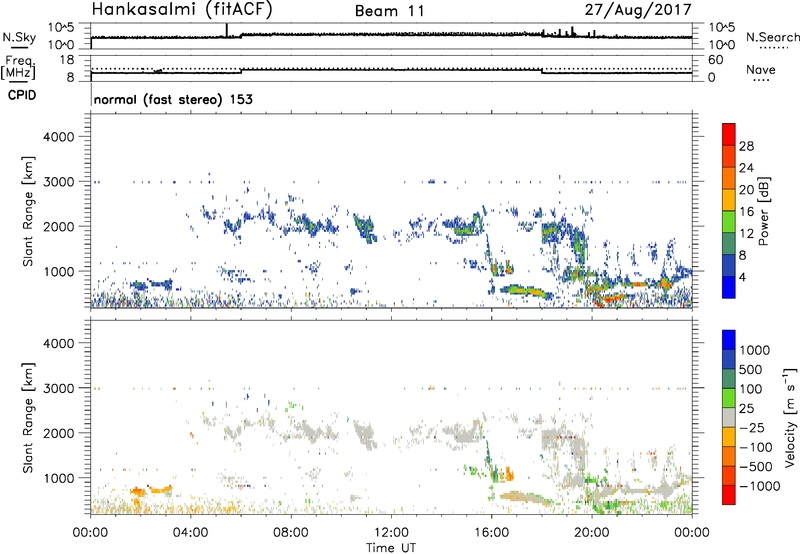Click the '12:00' time tick label

391,533
